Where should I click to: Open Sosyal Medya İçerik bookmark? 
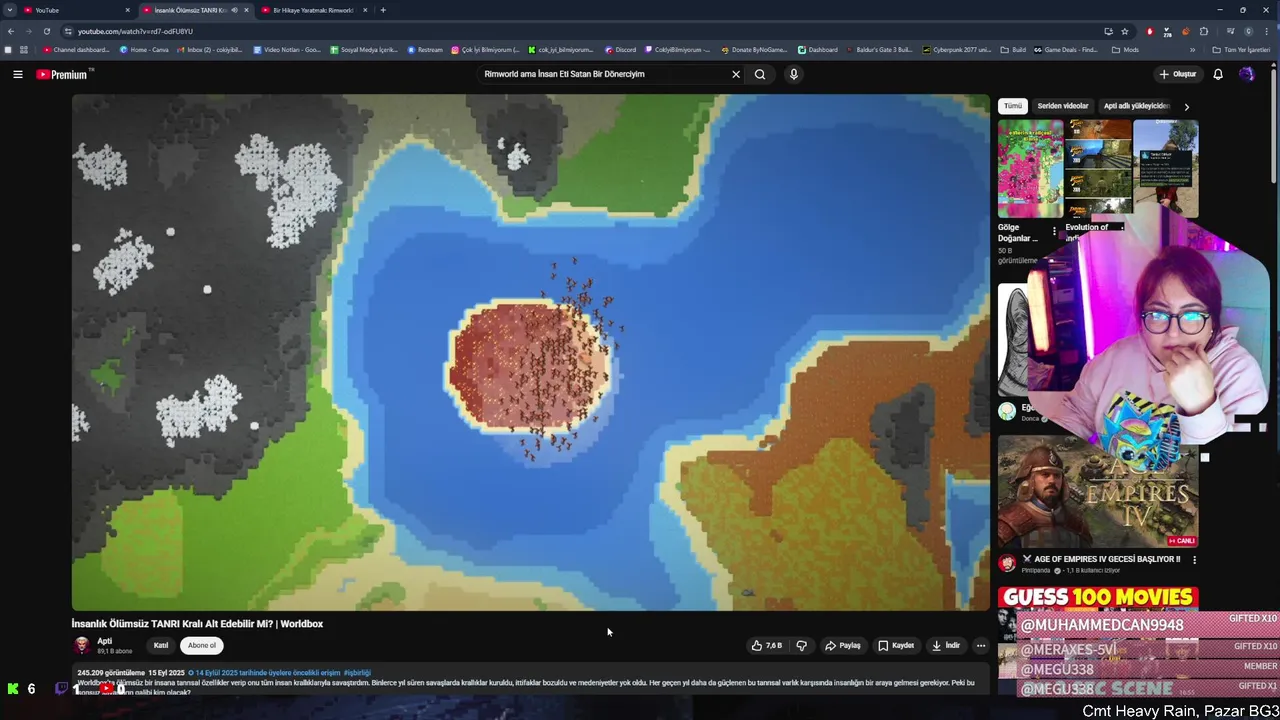pyautogui.click(x=364, y=49)
